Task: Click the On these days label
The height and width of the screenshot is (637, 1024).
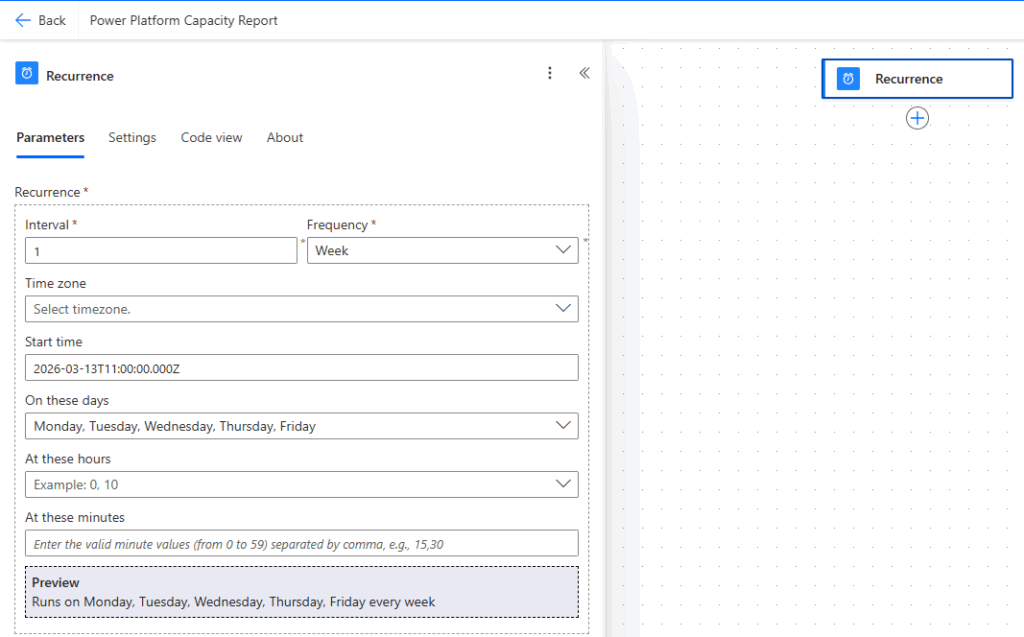Action: click(x=67, y=400)
